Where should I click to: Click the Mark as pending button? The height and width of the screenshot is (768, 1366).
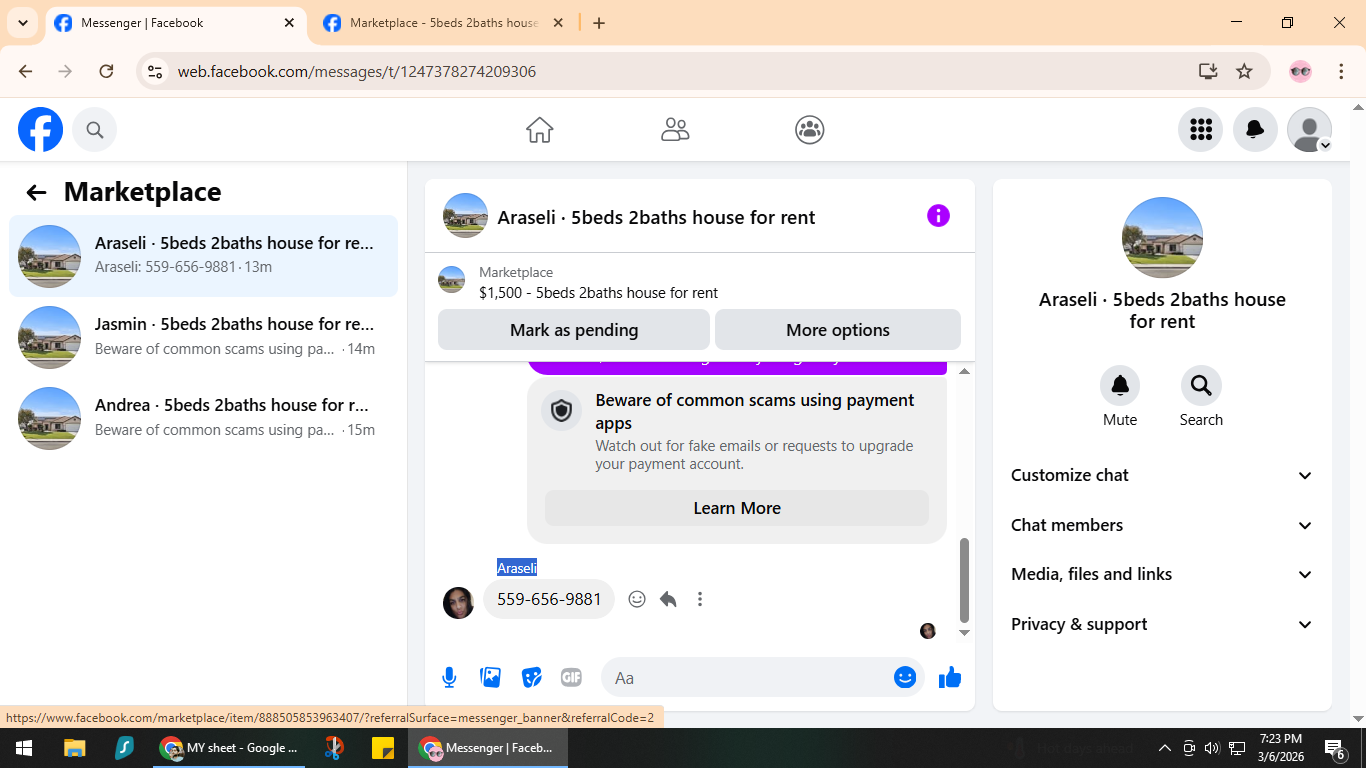(x=574, y=330)
